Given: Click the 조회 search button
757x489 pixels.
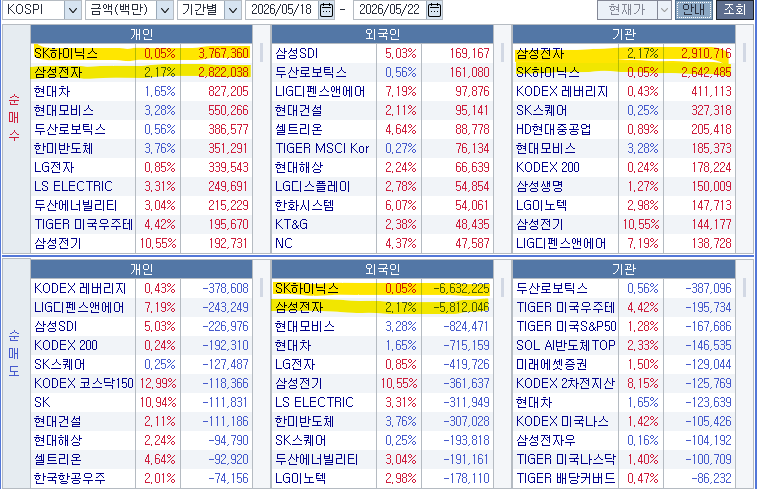Looking at the screenshot, I should pos(735,10).
